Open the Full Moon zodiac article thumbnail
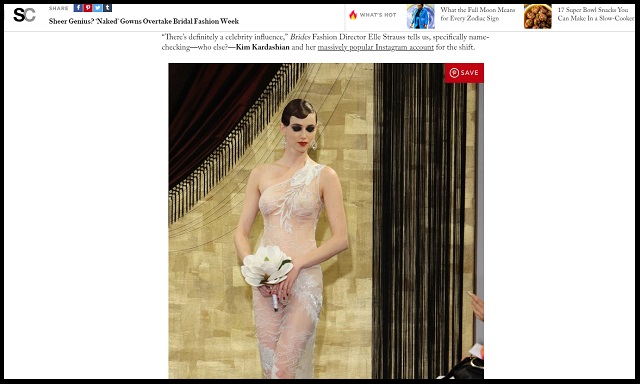This screenshot has width=640, height=384. (x=420, y=16)
